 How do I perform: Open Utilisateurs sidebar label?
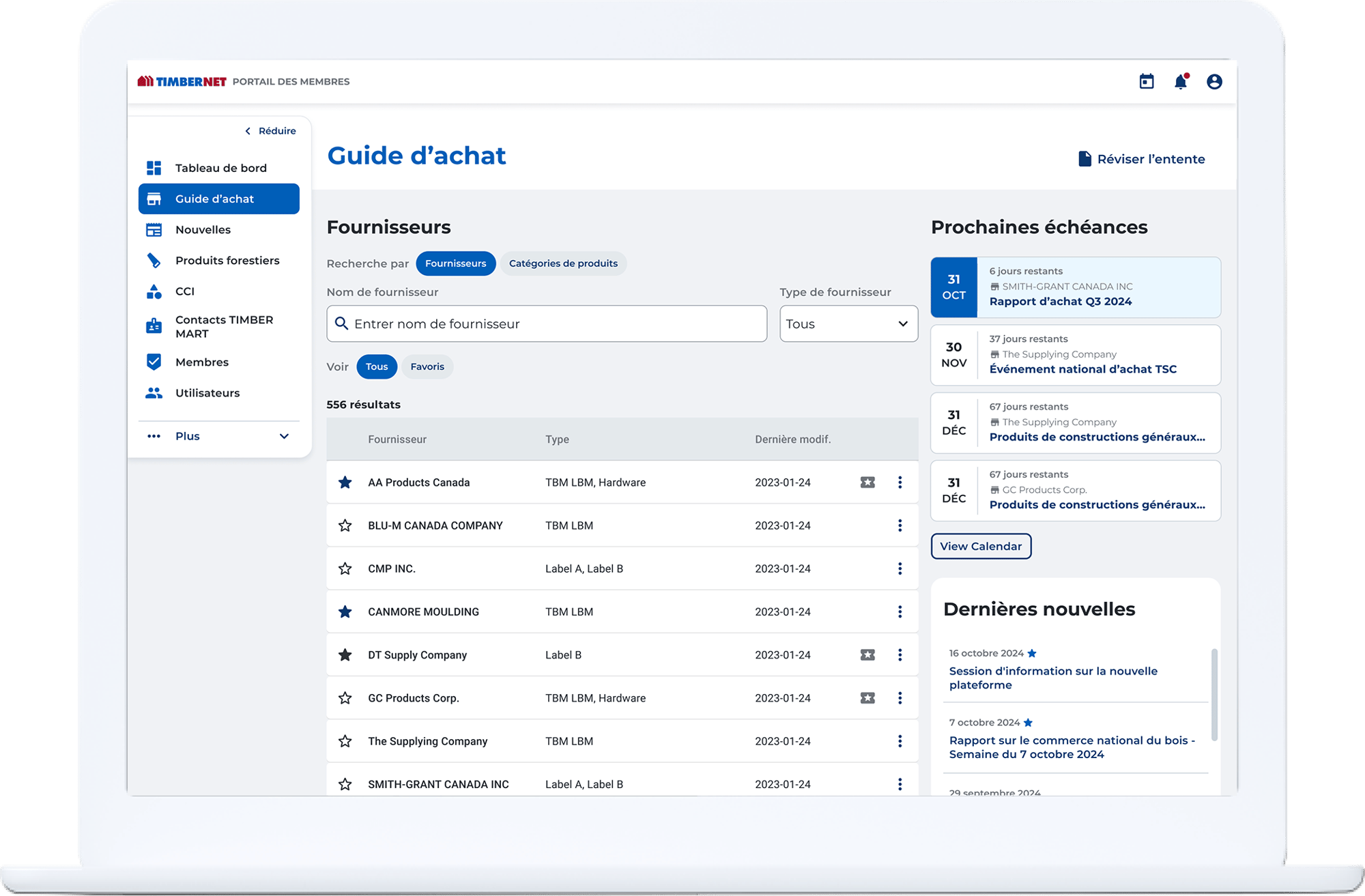[x=207, y=393]
